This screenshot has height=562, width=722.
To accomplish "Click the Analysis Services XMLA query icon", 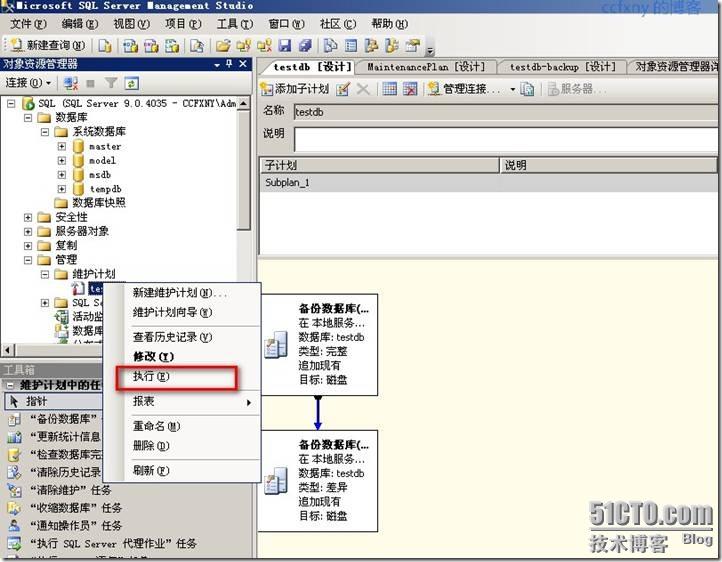I will click(x=172, y=46).
